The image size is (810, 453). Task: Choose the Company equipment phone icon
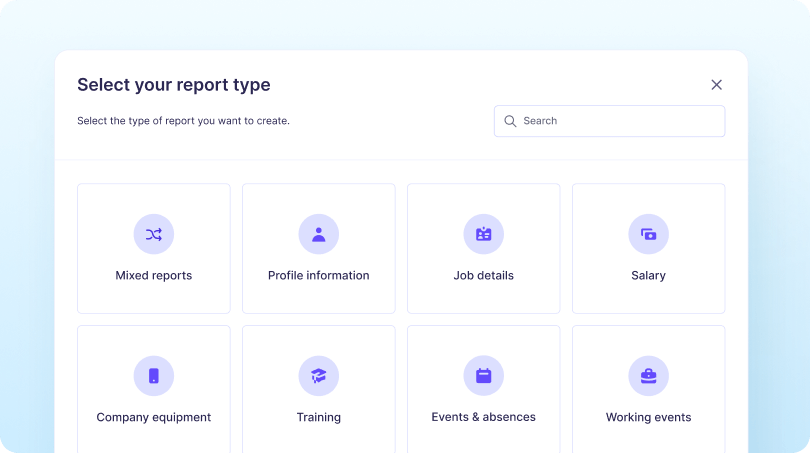click(153, 376)
